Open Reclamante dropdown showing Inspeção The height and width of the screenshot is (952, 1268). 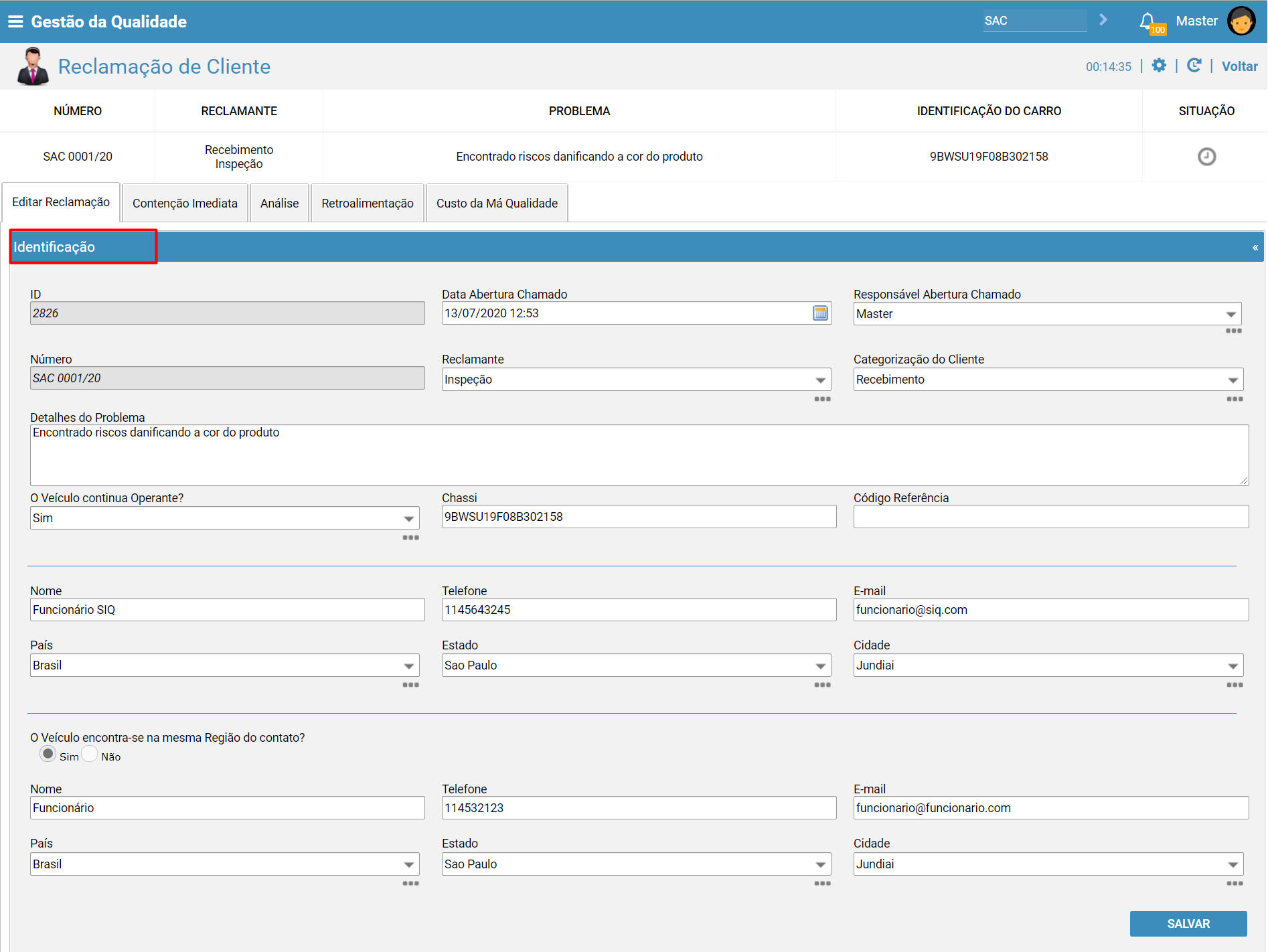(x=636, y=380)
